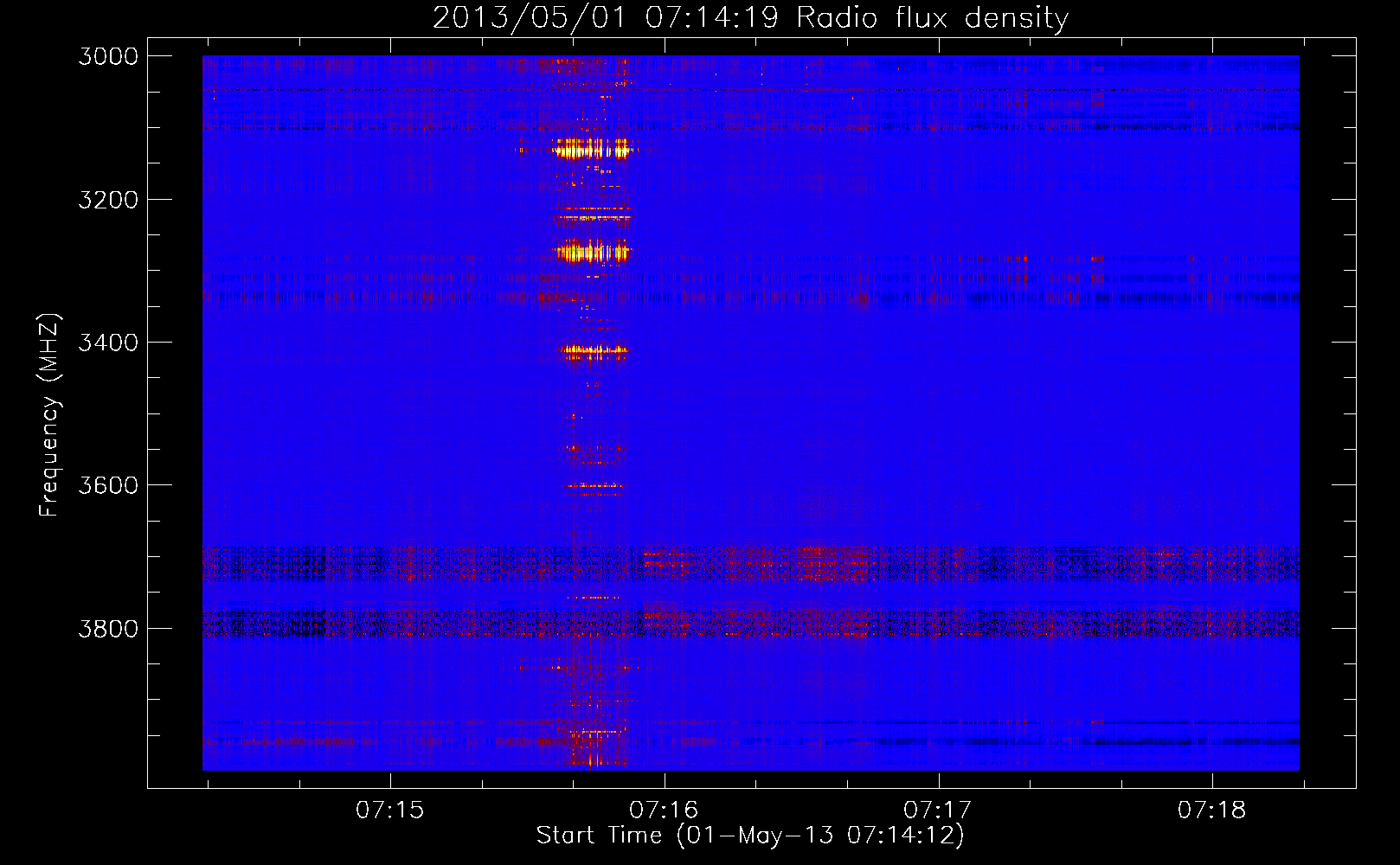Click the 07:16 time axis label
1400x865 pixels.
664,810
